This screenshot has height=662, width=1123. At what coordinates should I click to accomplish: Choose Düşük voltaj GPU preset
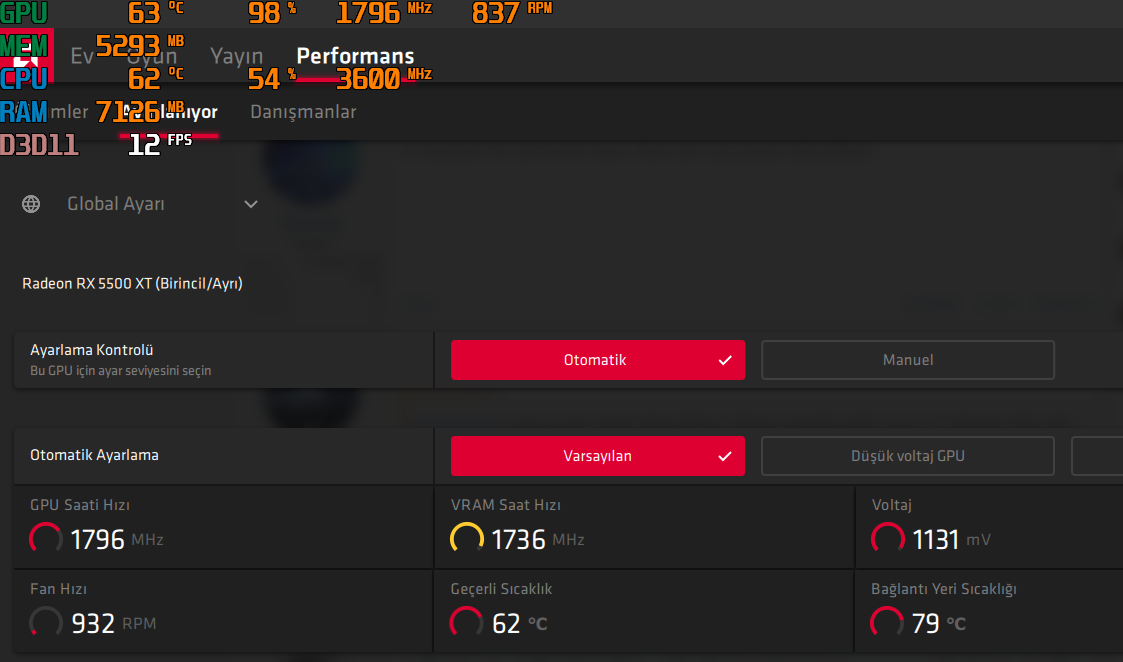coord(908,456)
